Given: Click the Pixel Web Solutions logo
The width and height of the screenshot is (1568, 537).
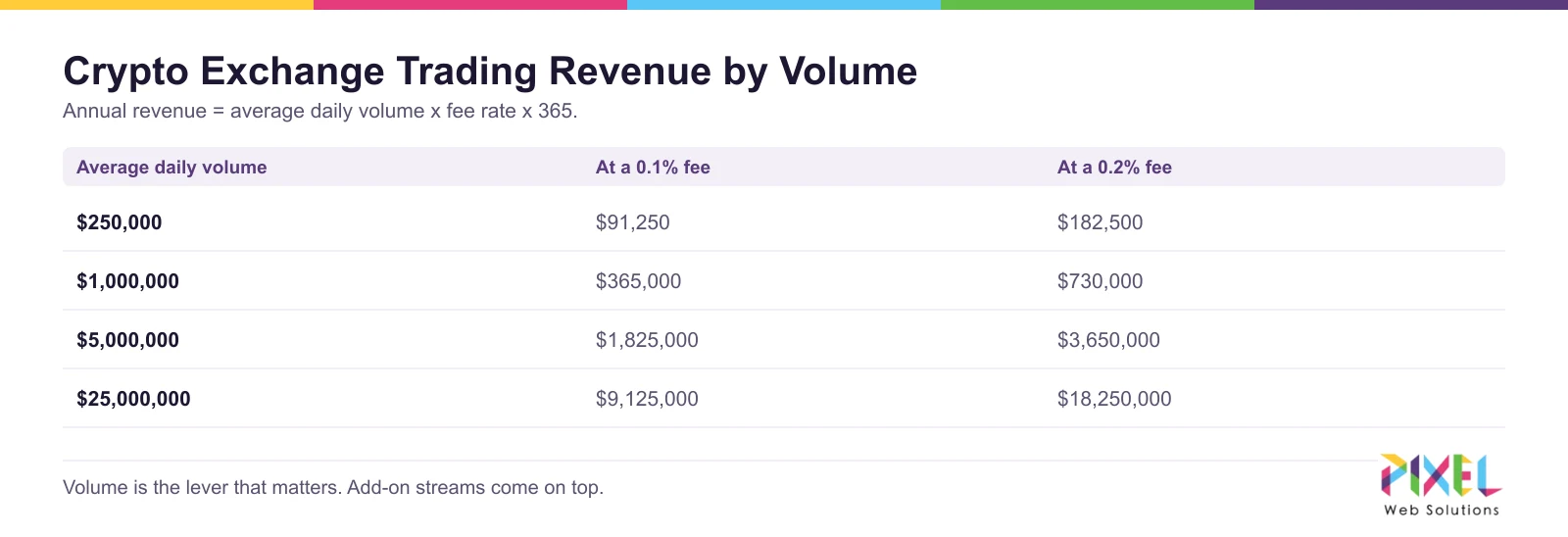Looking at the screenshot, I should pos(1441,484).
